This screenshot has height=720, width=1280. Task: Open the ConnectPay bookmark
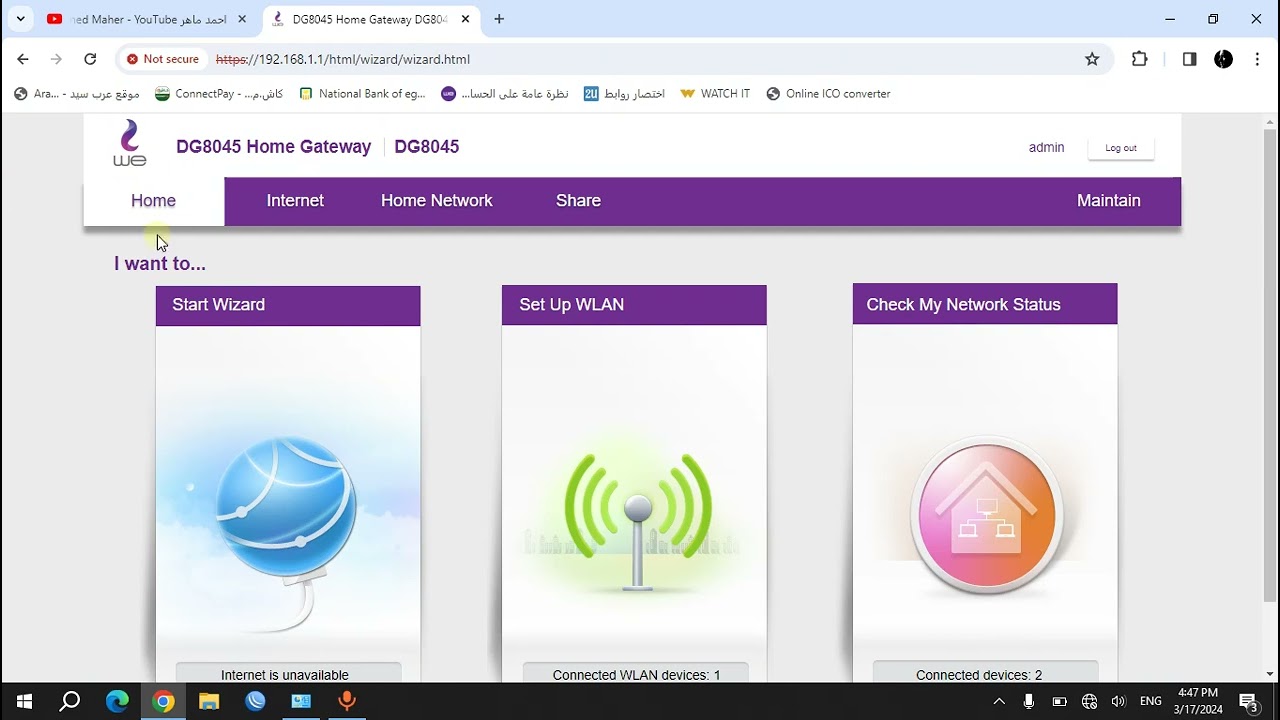coord(219,94)
